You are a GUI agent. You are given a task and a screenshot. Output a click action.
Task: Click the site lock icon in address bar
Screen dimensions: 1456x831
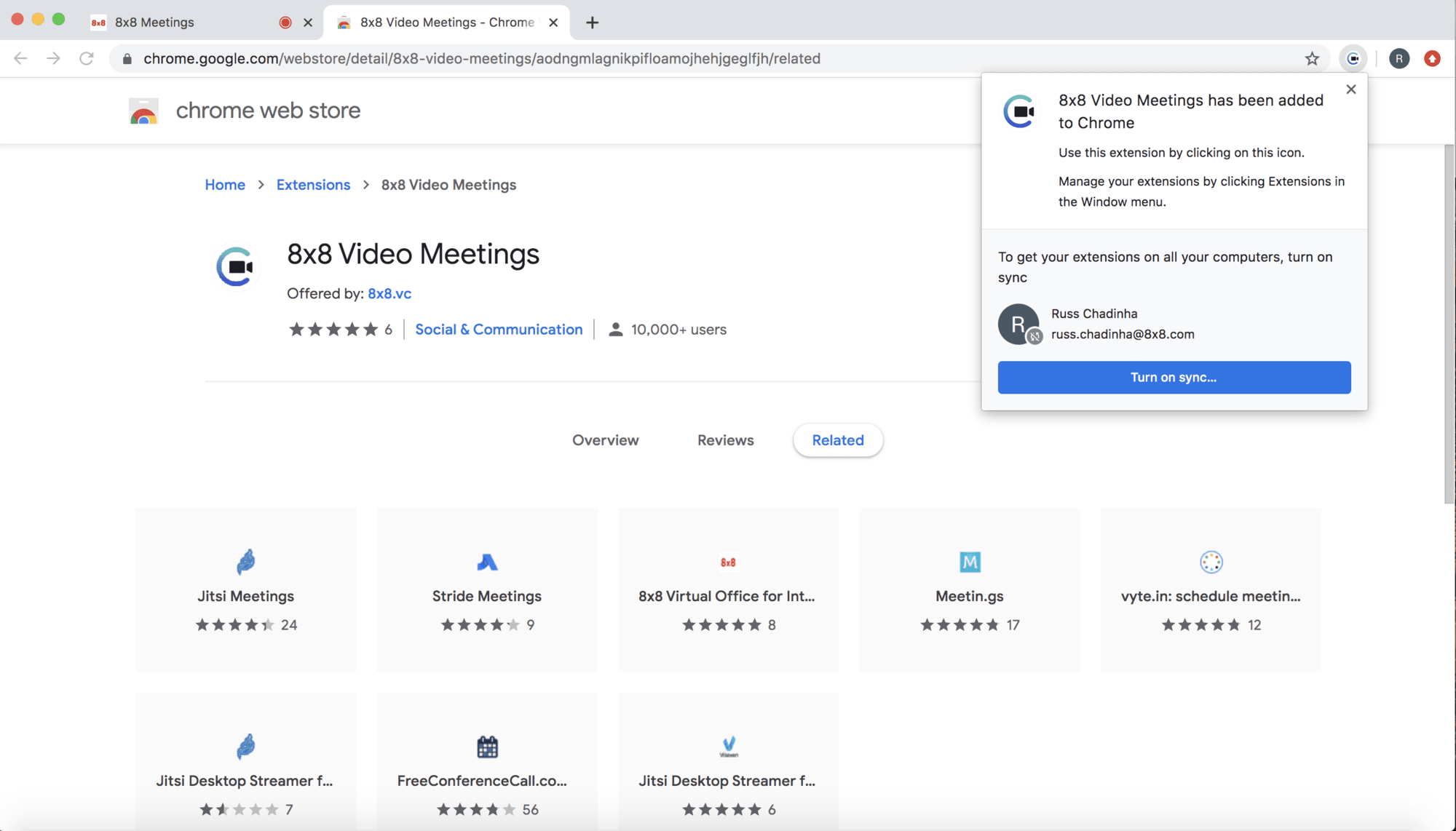pyautogui.click(x=127, y=59)
